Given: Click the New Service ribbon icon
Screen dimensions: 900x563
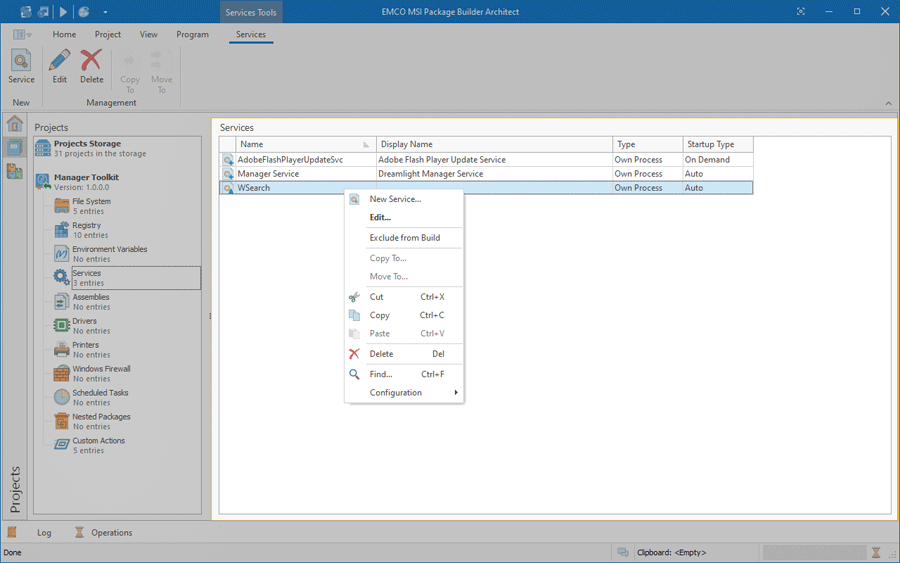Looking at the screenshot, I should click(x=21, y=60).
